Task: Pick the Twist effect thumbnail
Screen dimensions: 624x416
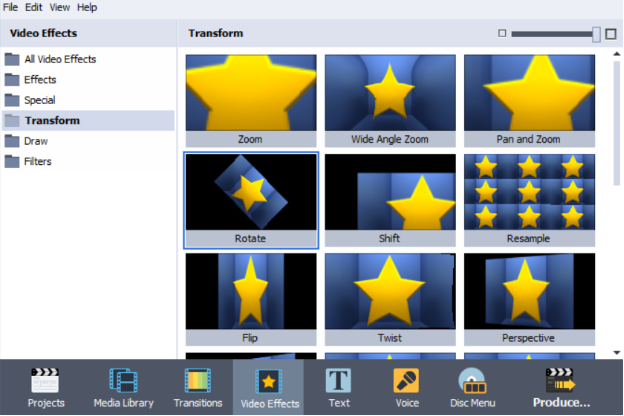Action: pyautogui.click(x=390, y=299)
